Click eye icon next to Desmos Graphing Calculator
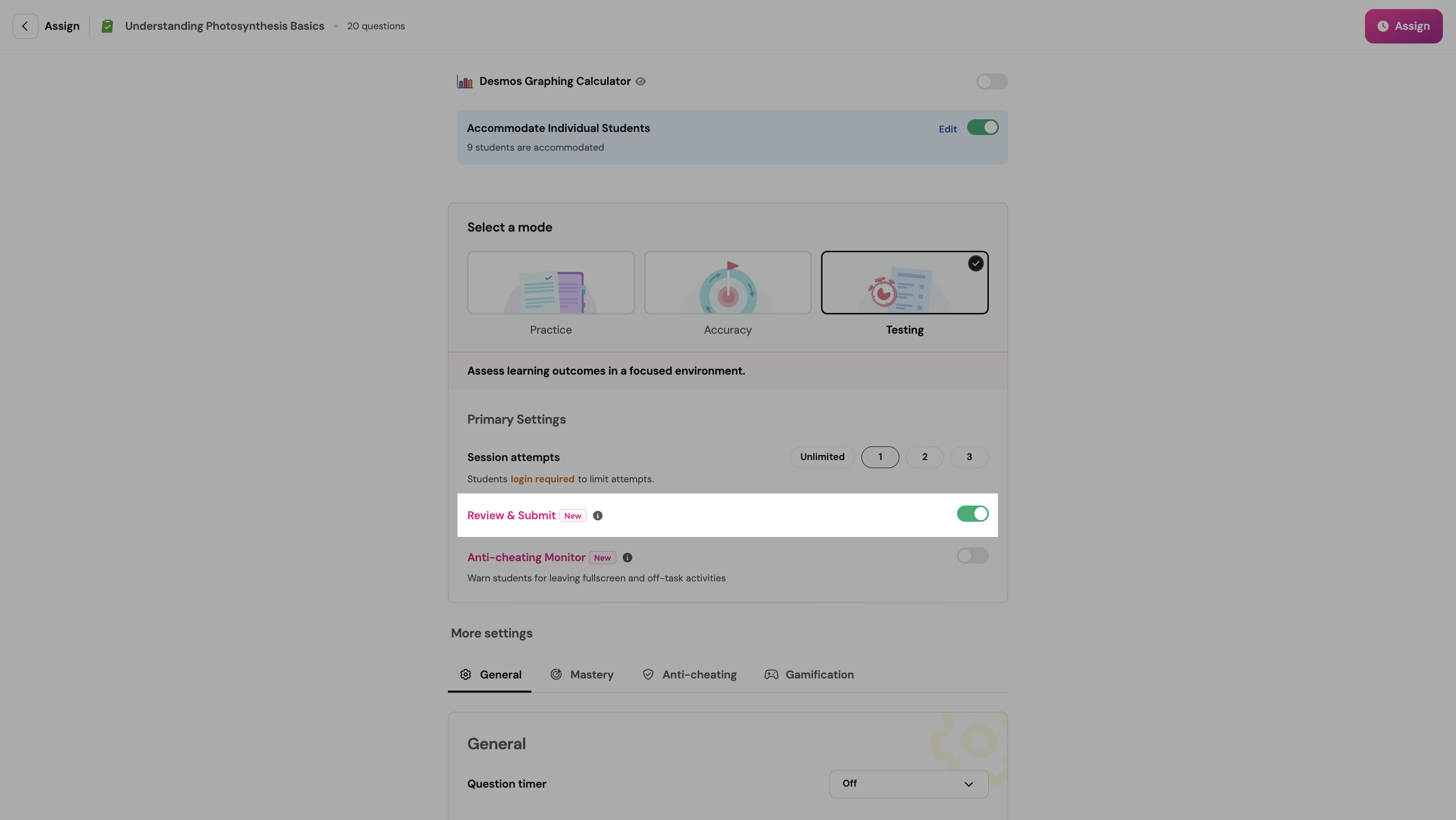Image resolution: width=1456 pixels, height=820 pixels. click(x=641, y=81)
